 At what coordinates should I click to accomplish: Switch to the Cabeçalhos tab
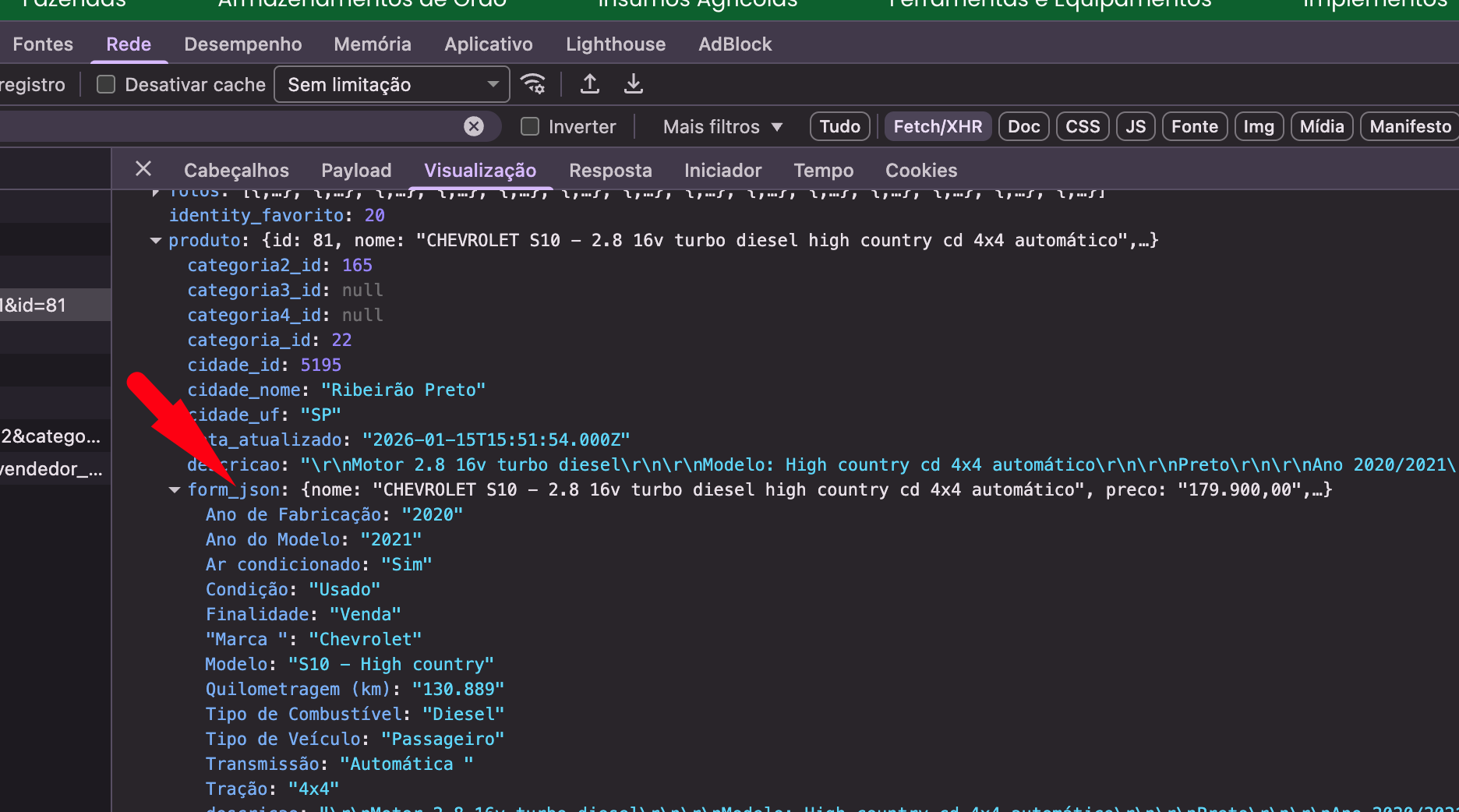pyautogui.click(x=236, y=171)
